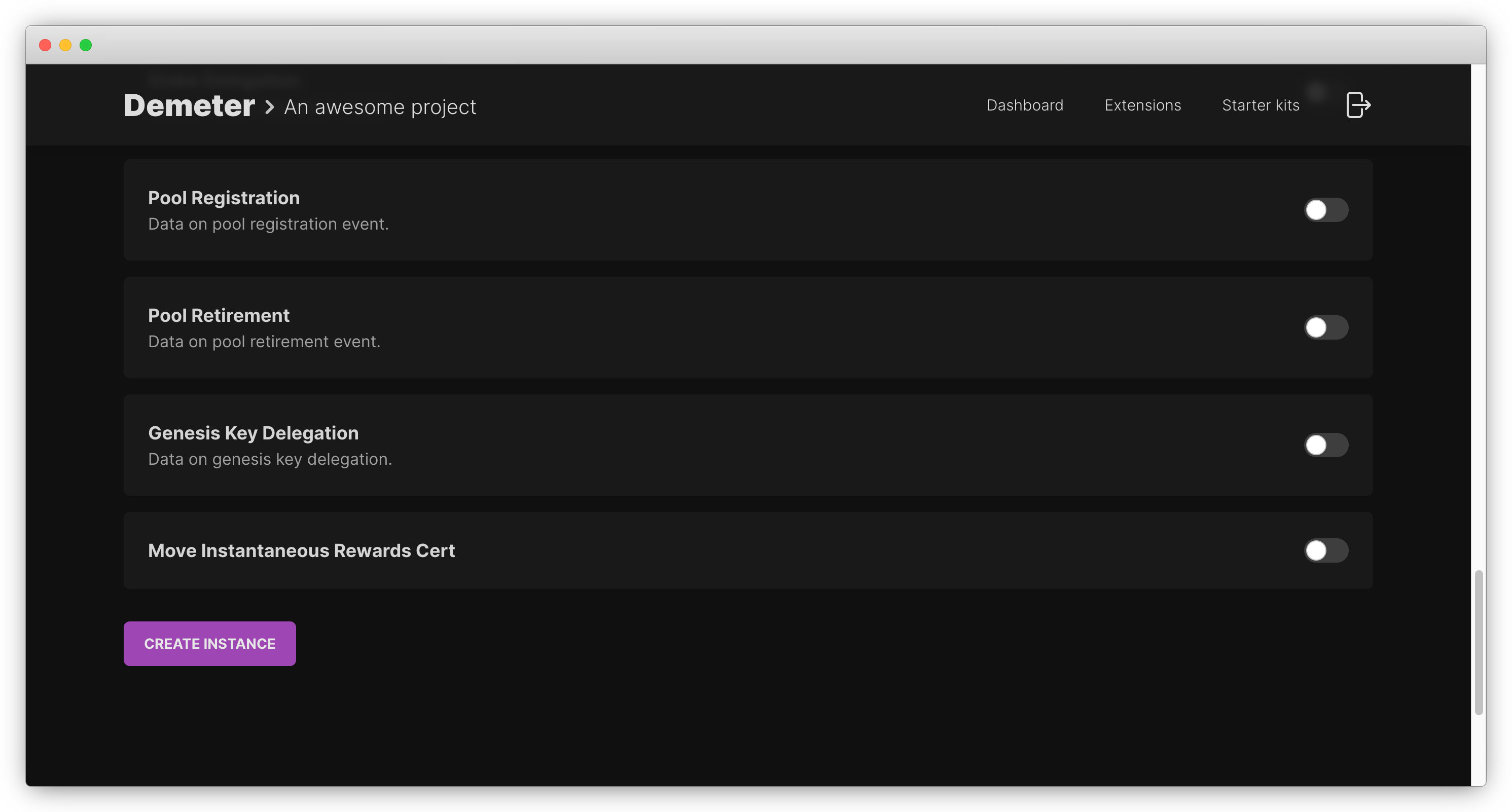1512x812 pixels.
Task: Select text 'Data on pool registration event.'
Action: (x=268, y=224)
